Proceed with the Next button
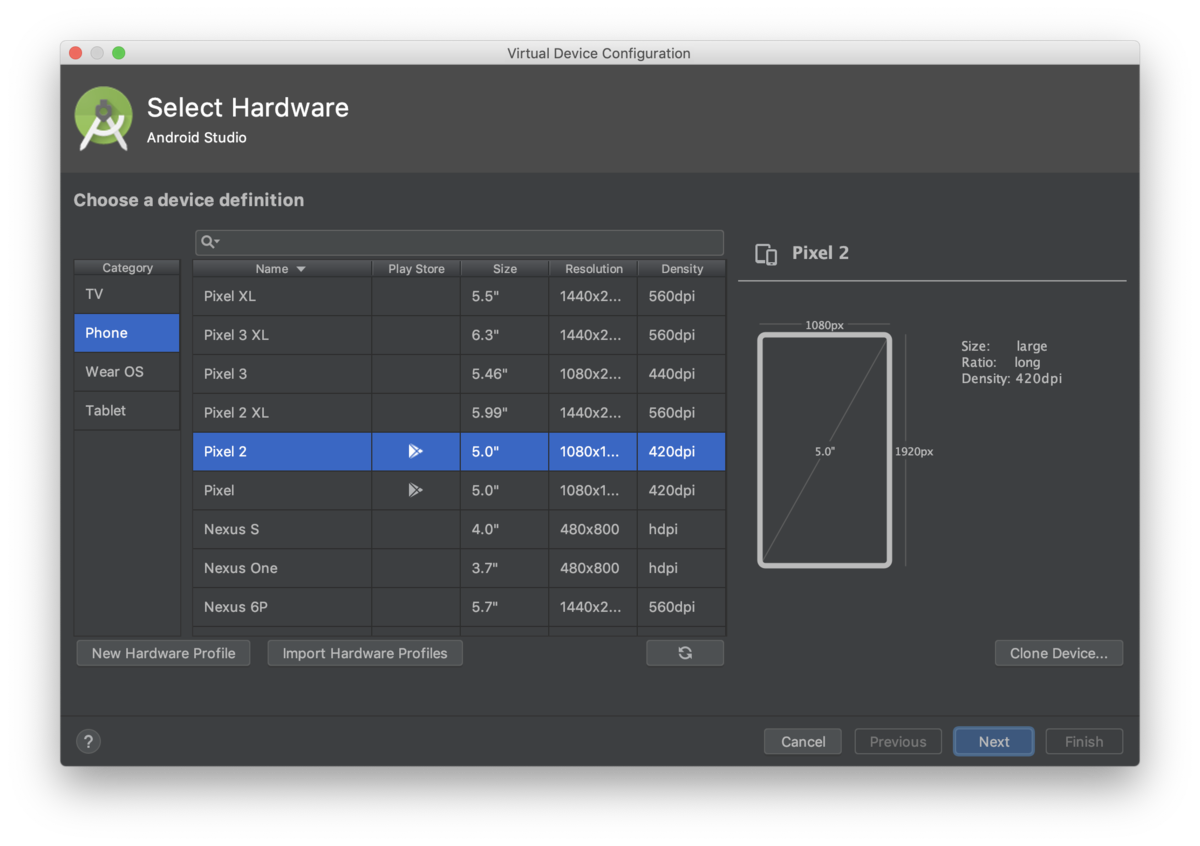 (x=994, y=741)
